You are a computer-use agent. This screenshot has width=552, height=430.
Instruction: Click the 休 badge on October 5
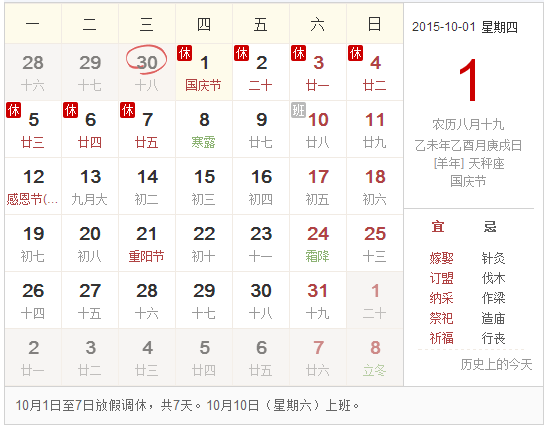point(14,110)
